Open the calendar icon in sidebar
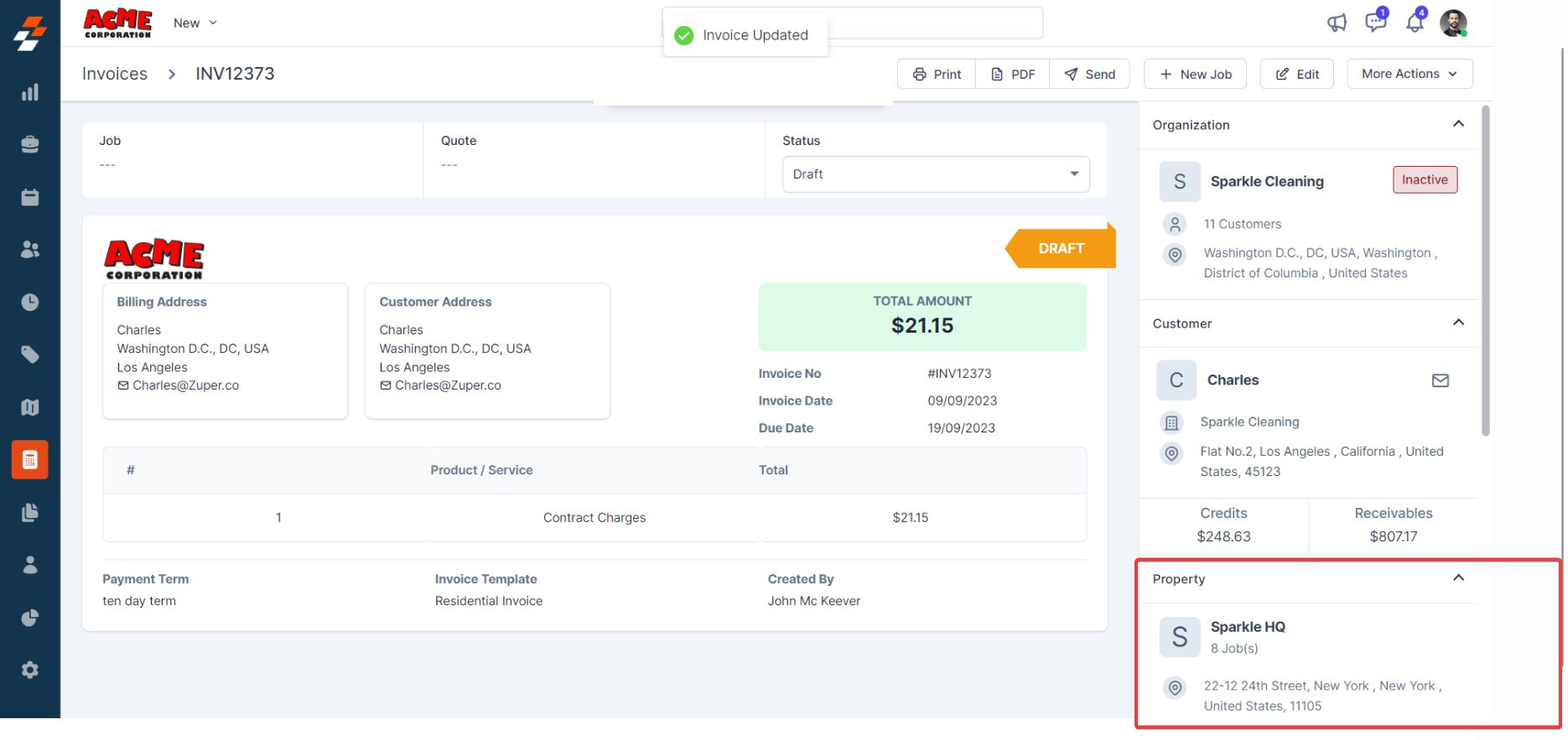 pyautogui.click(x=30, y=197)
